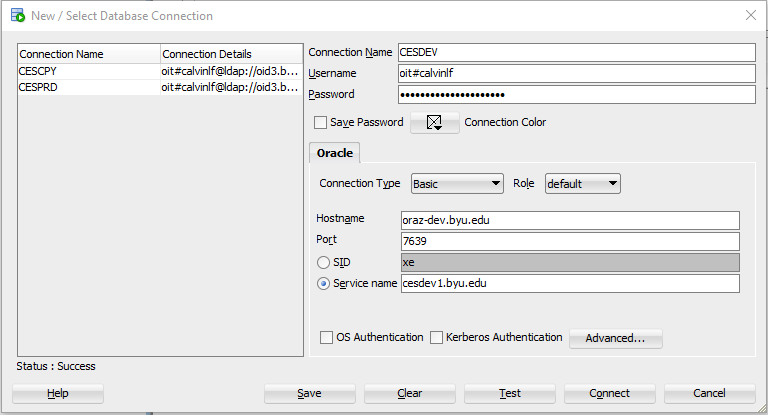Enable the Save Password checkbox
768x415 pixels.
320,122
